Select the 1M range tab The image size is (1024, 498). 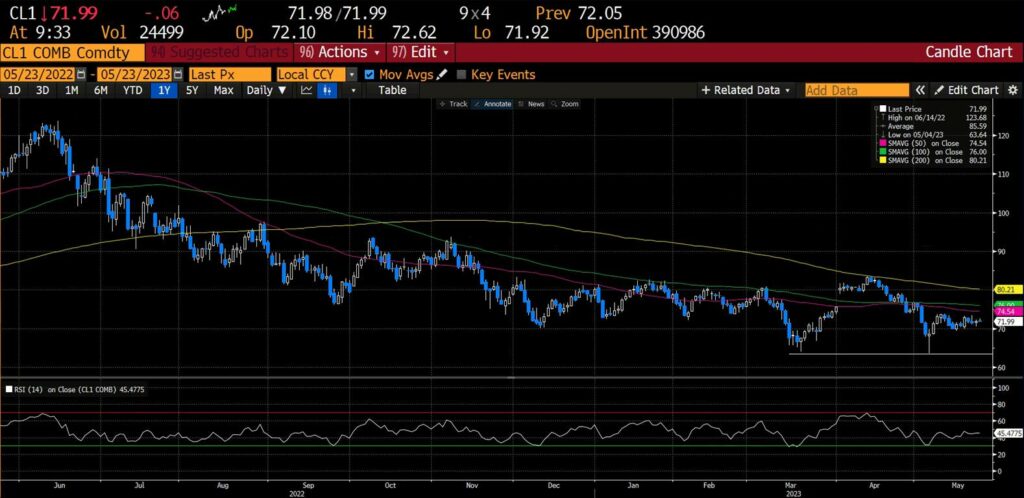[x=72, y=91]
